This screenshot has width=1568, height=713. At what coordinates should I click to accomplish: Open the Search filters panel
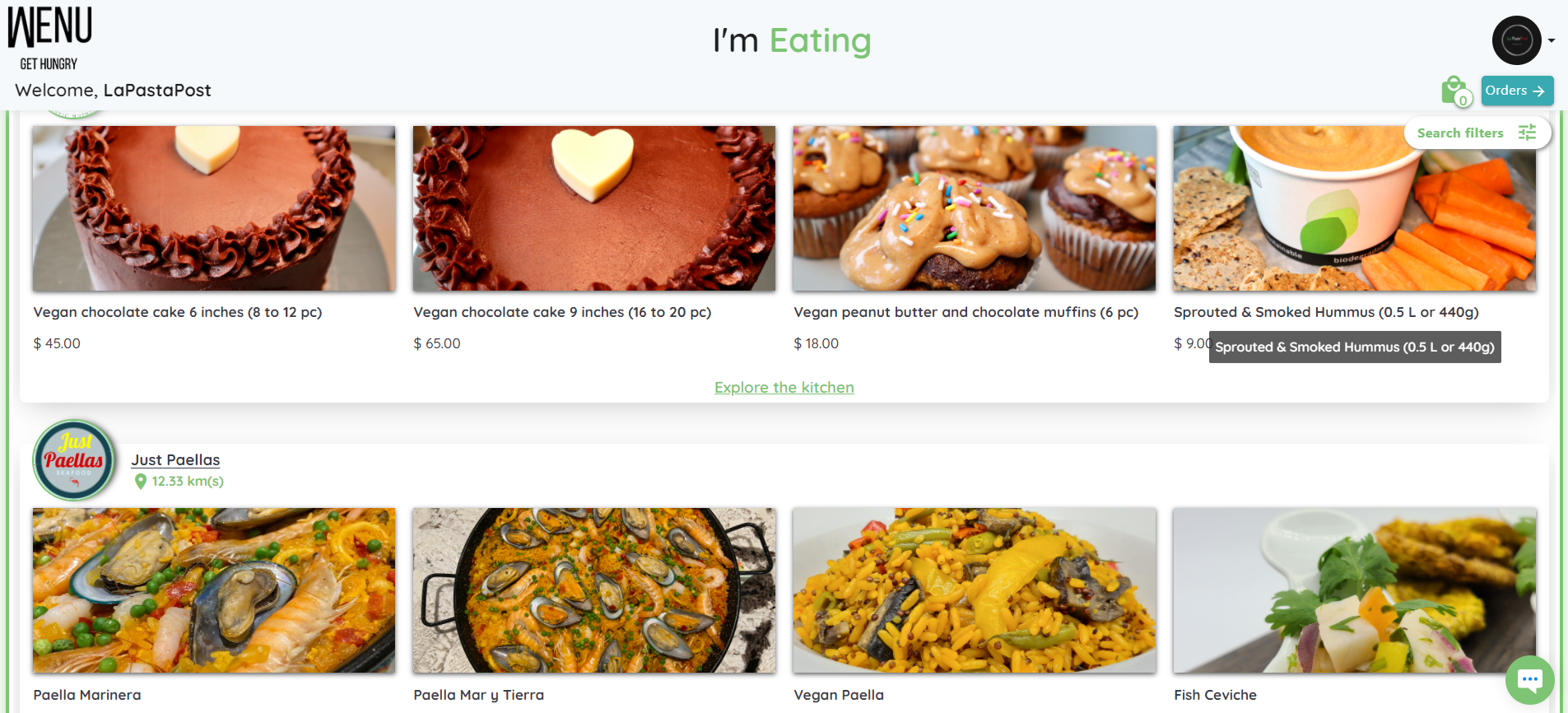(x=1477, y=133)
